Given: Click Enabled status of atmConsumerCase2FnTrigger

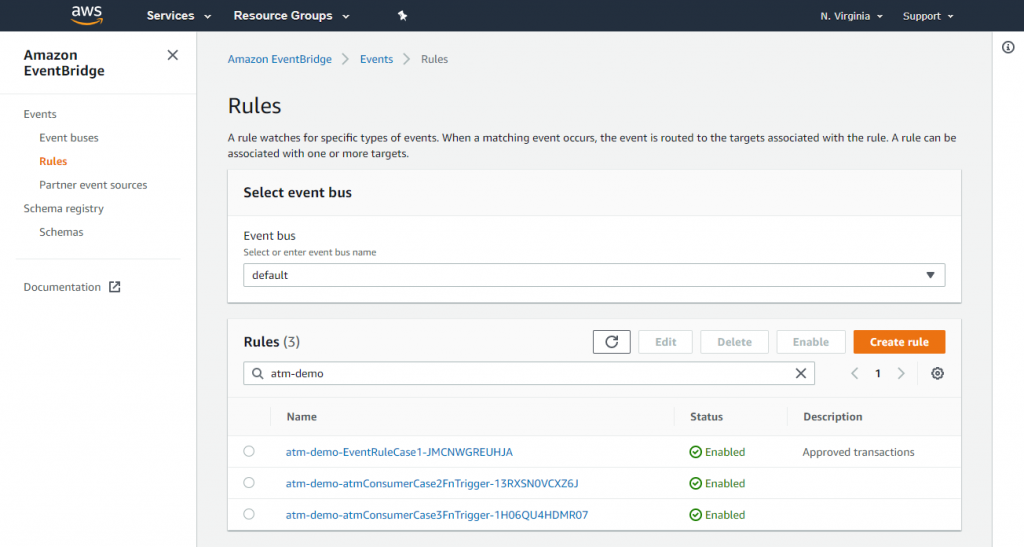Looking at the screenshot, I should [717, 484].
